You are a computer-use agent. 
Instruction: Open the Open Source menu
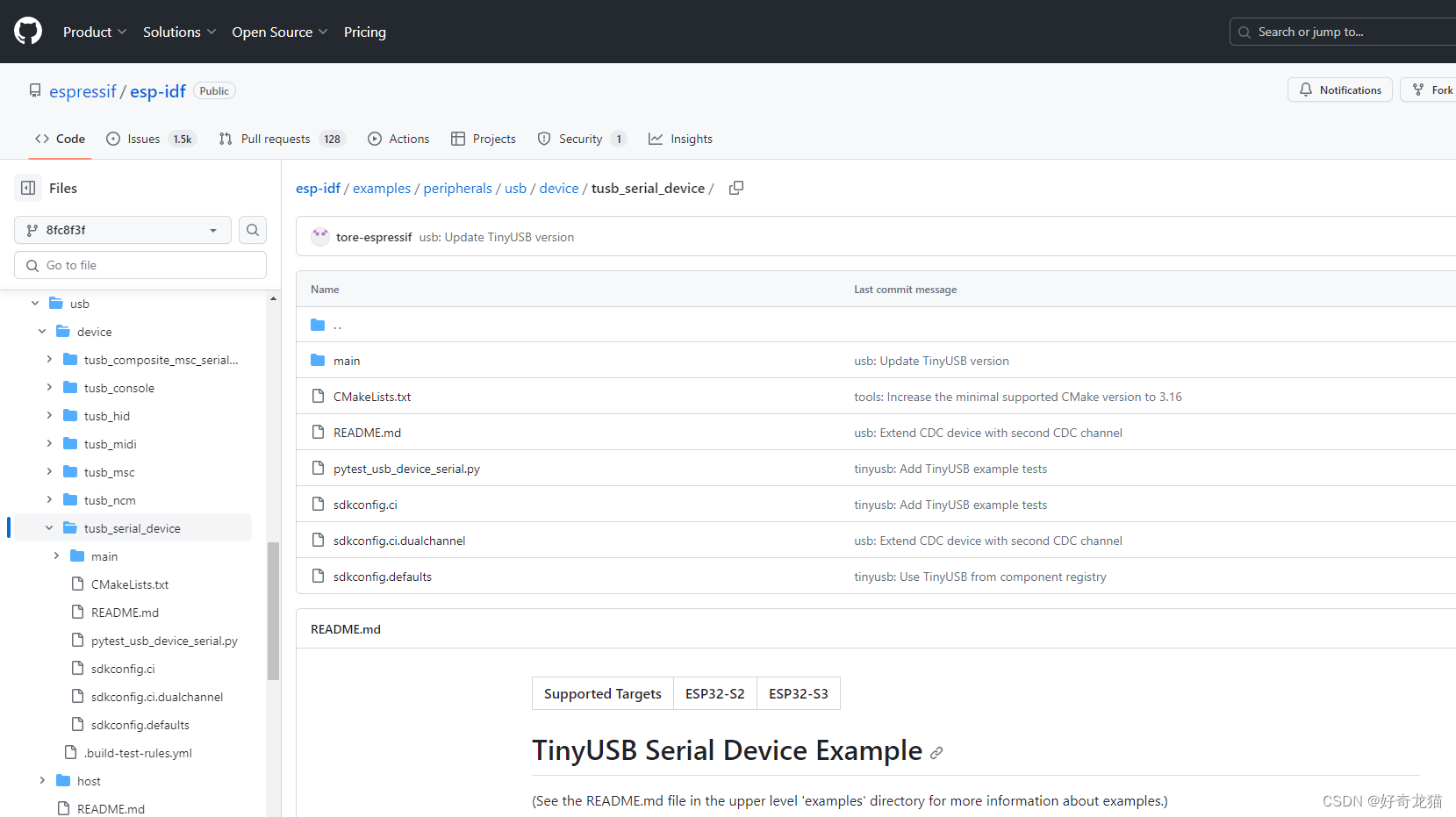(x=279, y=32)
